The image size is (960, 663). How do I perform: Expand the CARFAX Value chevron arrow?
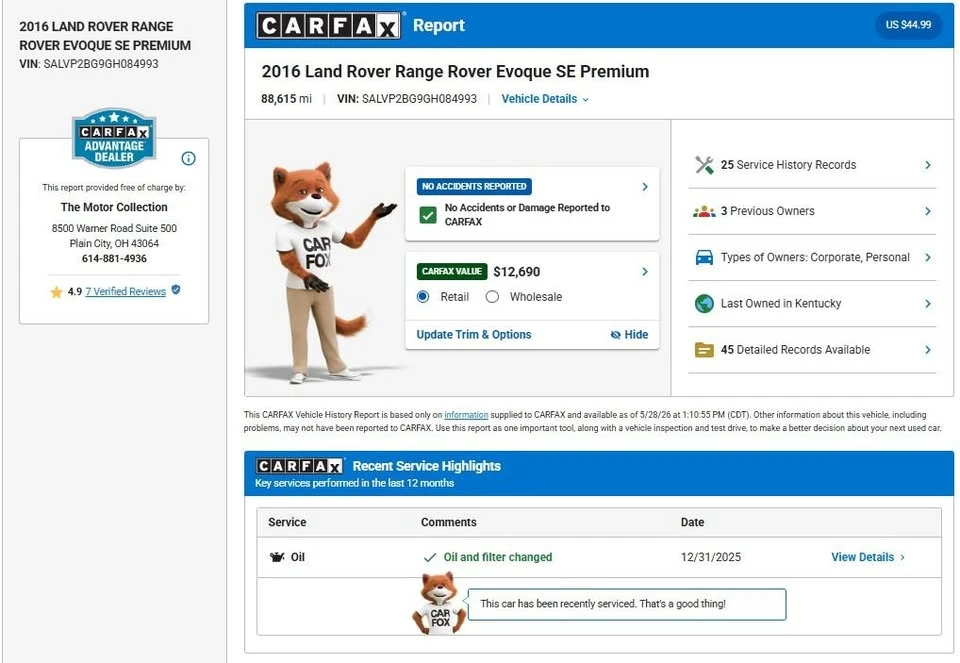click(645, 272)
